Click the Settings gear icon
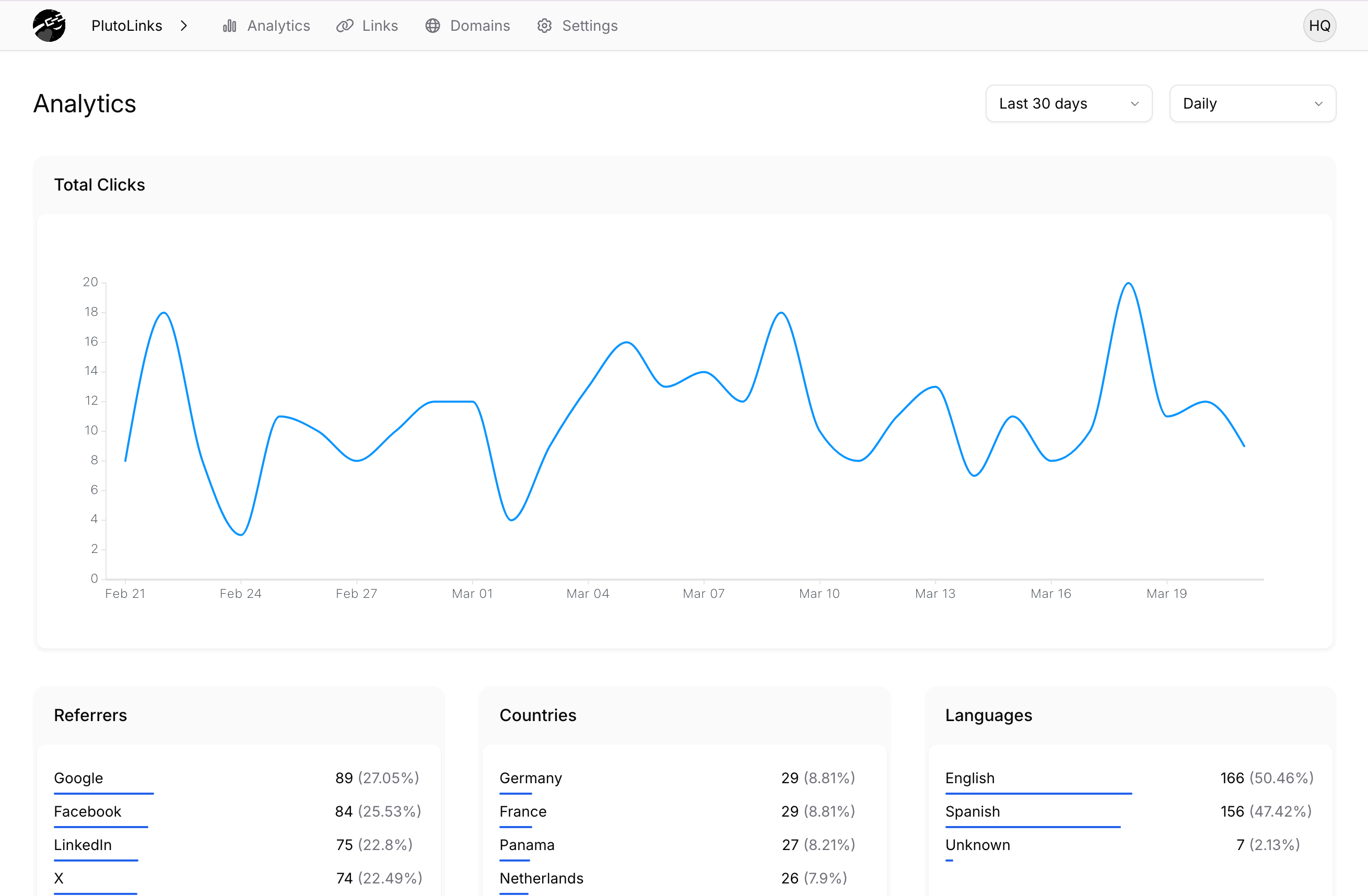The image size is (1368, 896). [x=544, y=26]
